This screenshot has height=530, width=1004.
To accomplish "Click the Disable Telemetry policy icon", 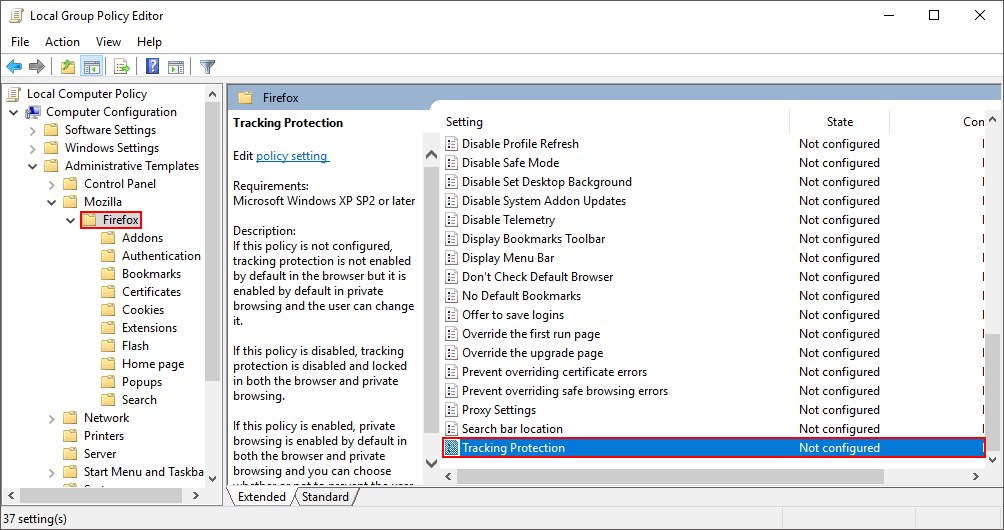I will pos(451,220).
